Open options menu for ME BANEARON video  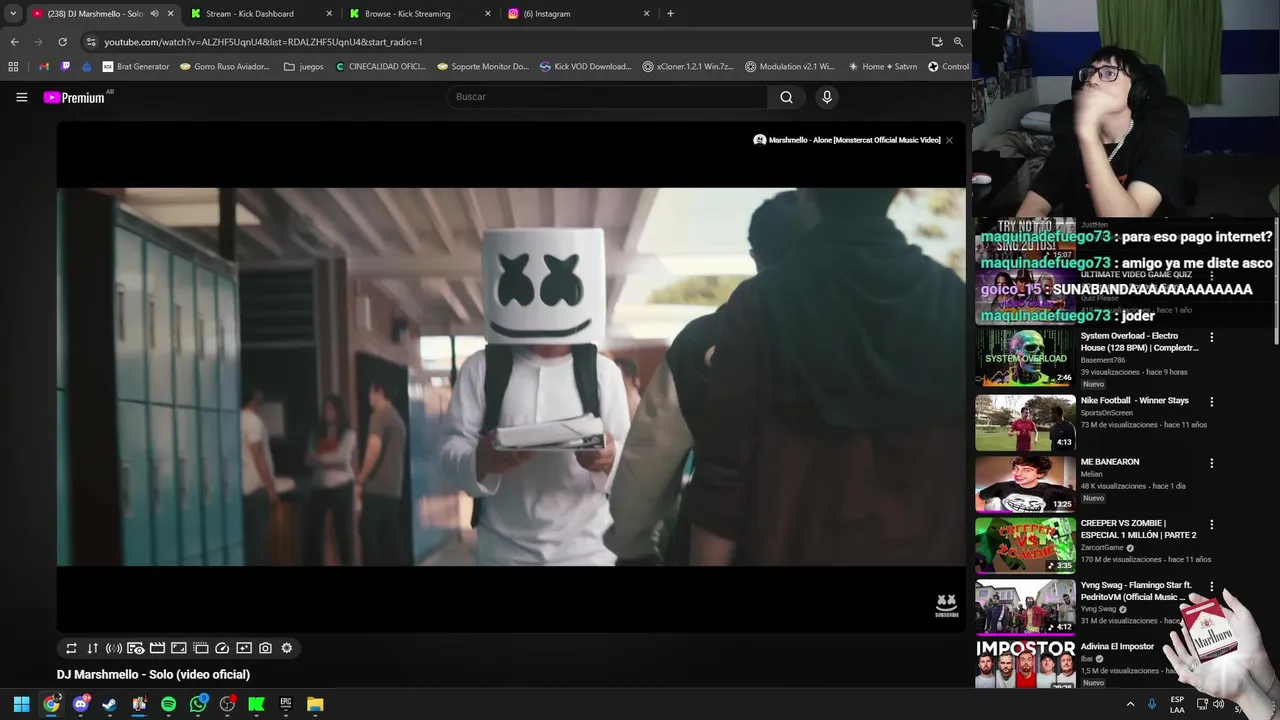tap(1211, 464)
